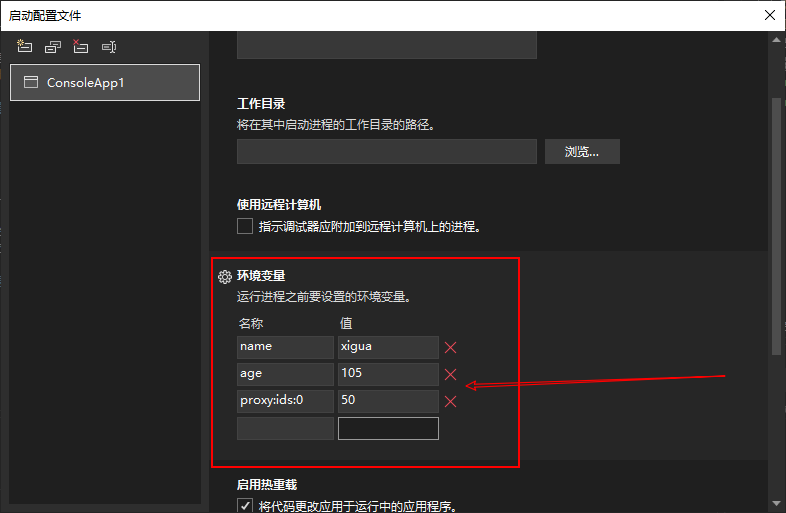Screen dimensions: 786x513
Task: Click the scrollbar up arrow
Action: tap(776, 40)
